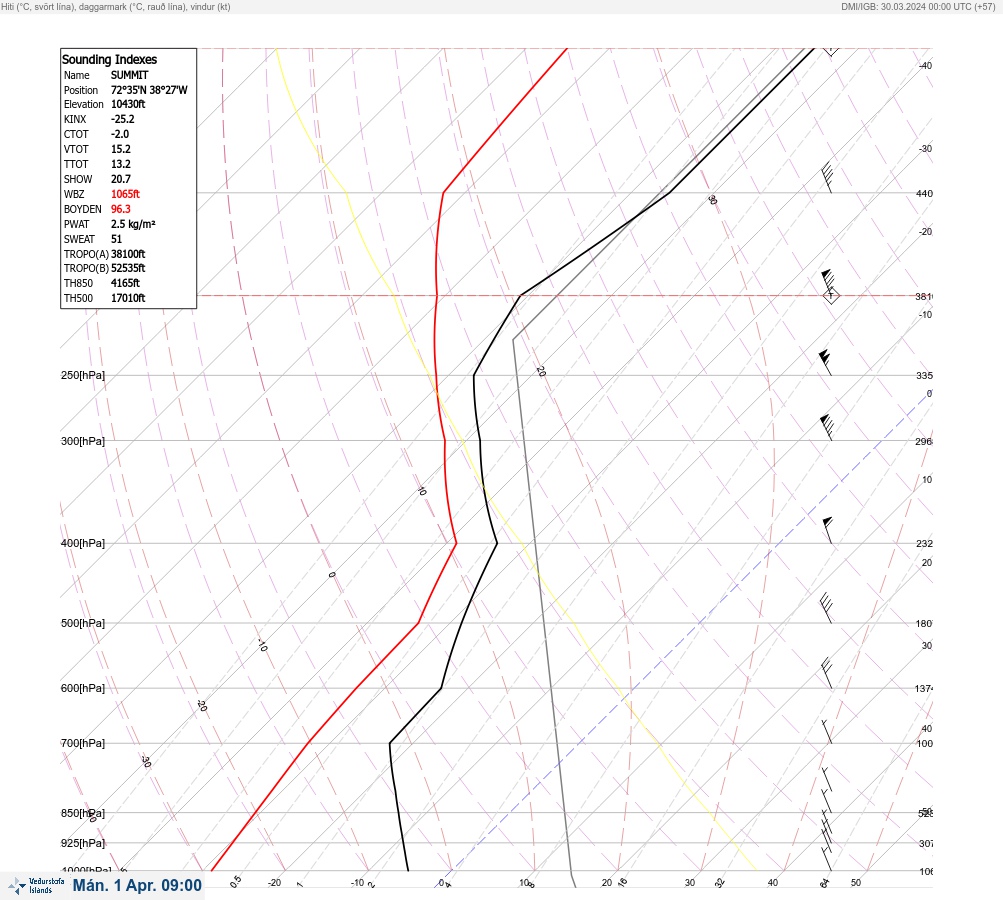This screenshot has height=900, width=1003.
Task: Click the TROPO(B) value 52535ft
Action: [x=128, y=268]
